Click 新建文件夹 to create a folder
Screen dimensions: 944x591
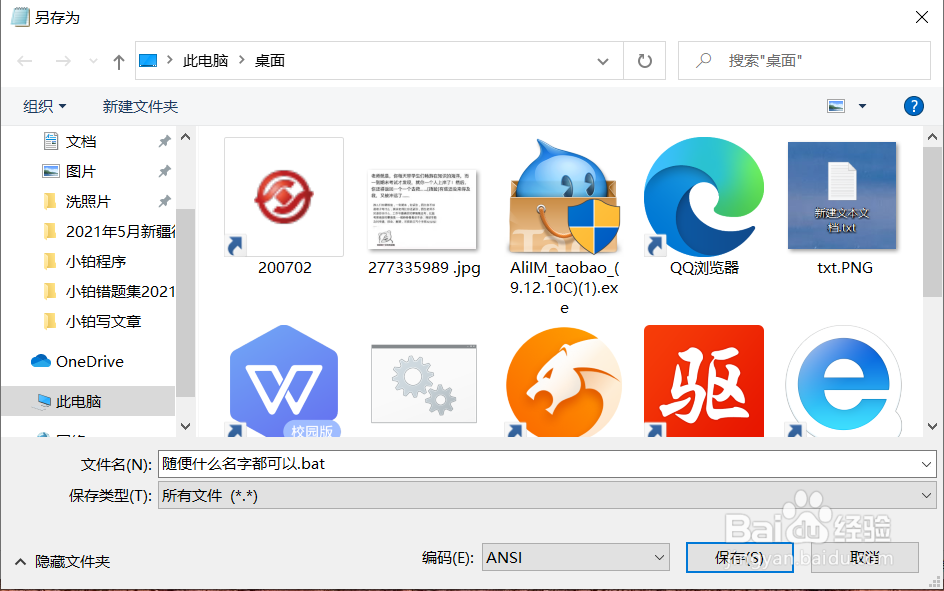(140, 105)
